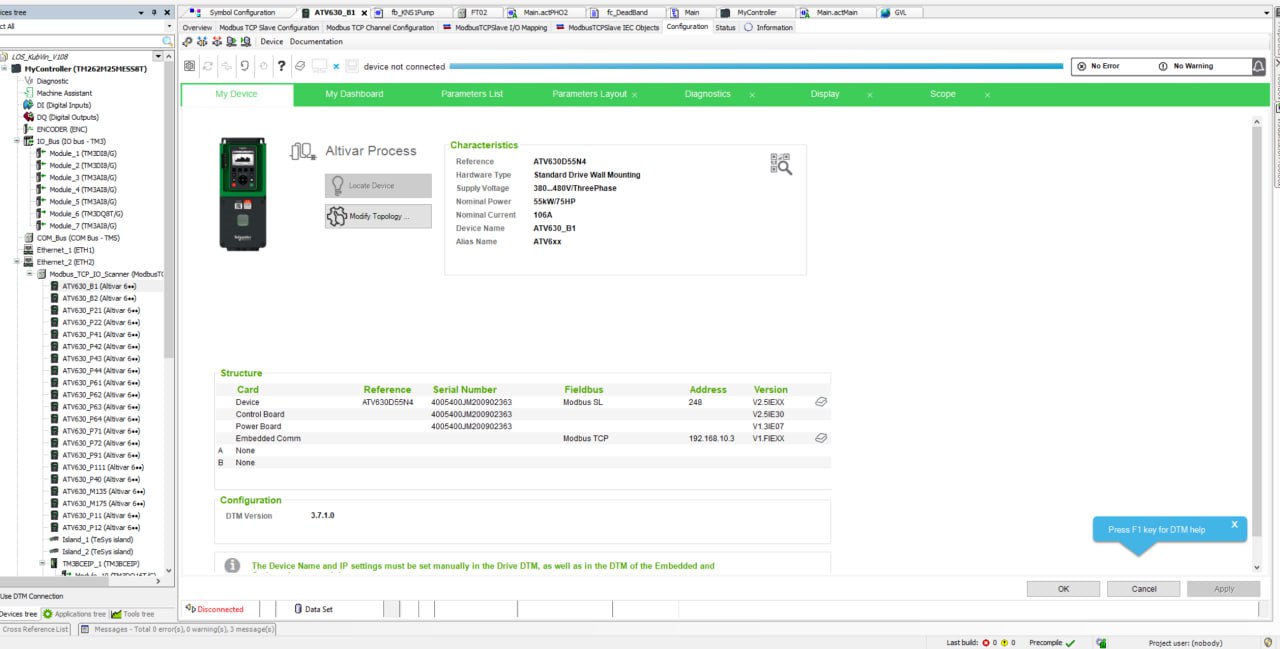Switch to Modbus TCP Slave Configuration tab
The height and width of the screenshot is (649, 1280).
268,27
